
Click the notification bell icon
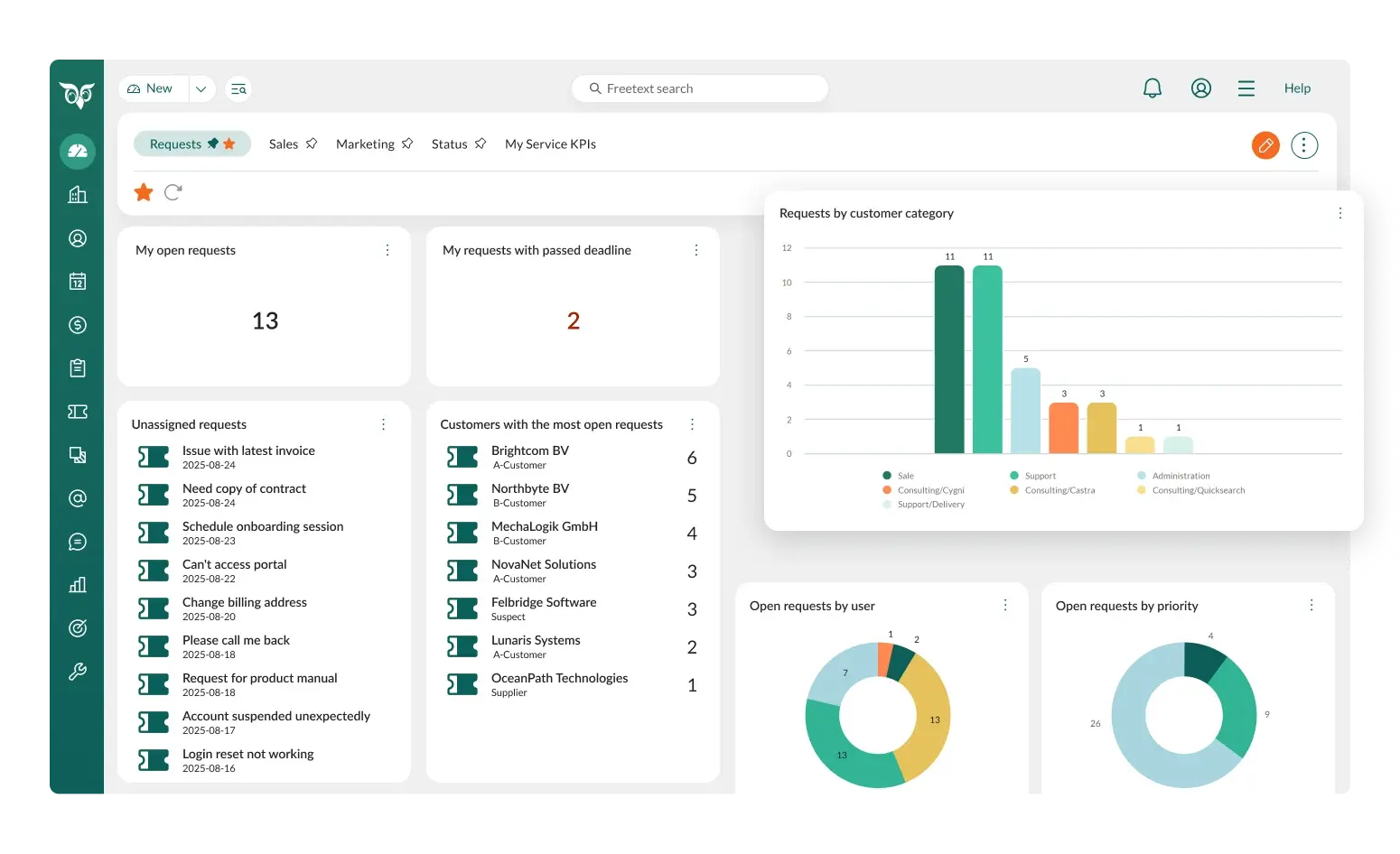coord(1152,88)
